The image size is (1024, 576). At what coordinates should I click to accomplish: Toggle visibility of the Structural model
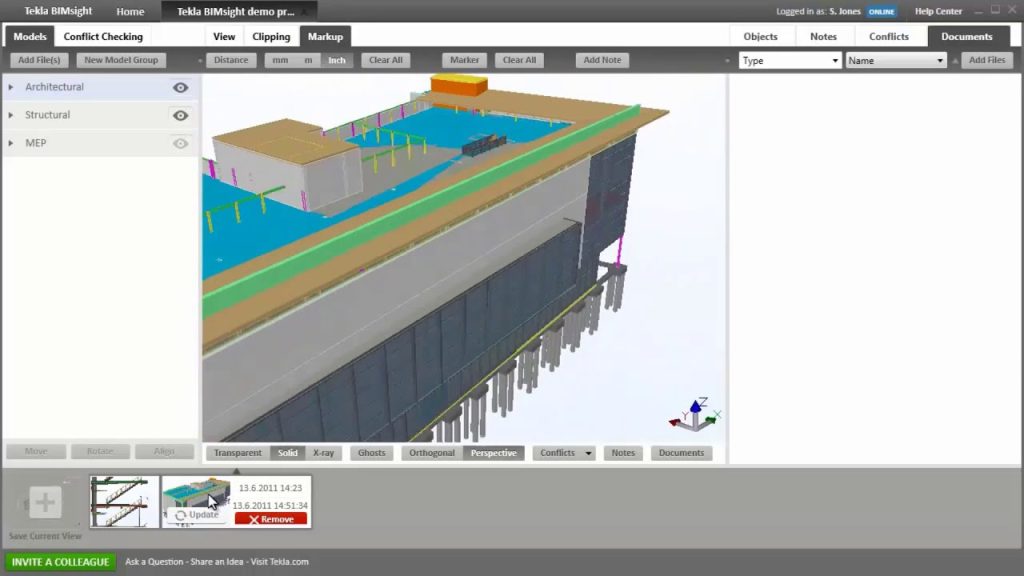[x=180, y=115]
